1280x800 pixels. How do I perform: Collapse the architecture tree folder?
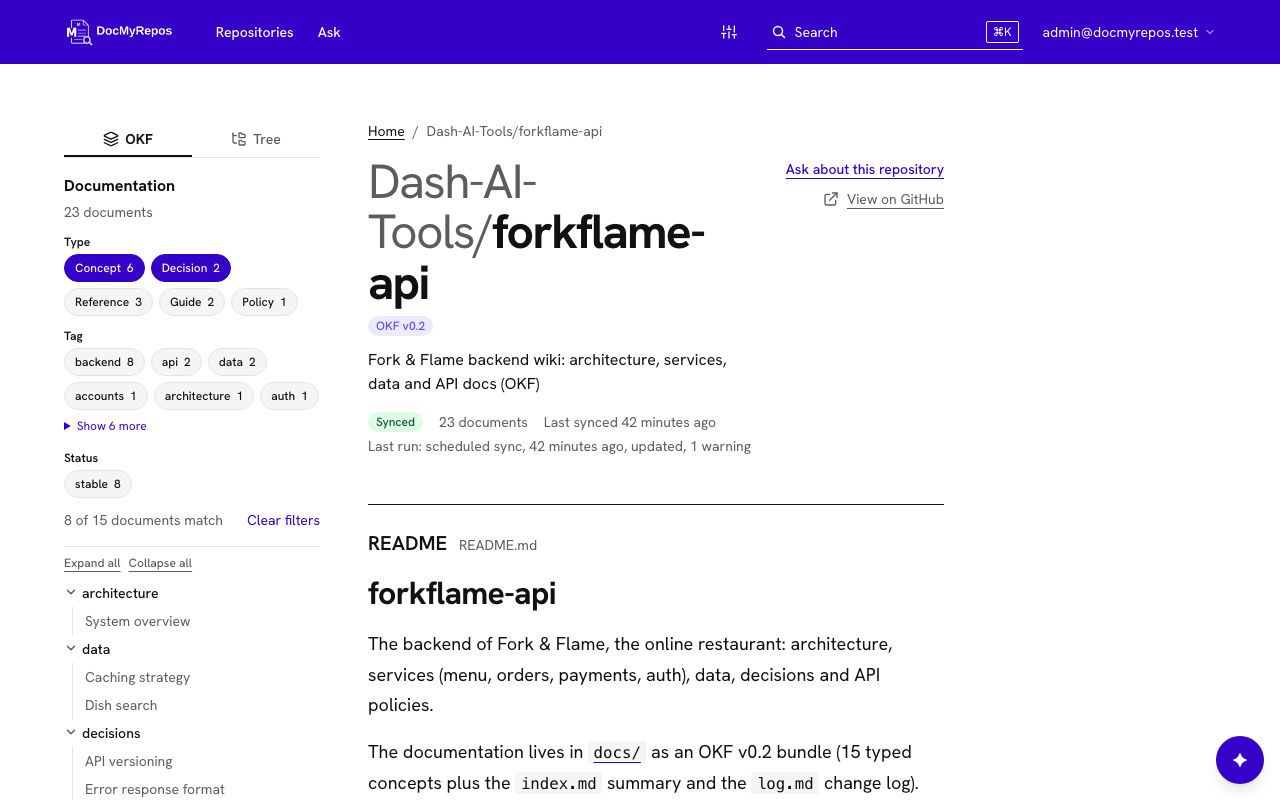[x=71, y=593]
